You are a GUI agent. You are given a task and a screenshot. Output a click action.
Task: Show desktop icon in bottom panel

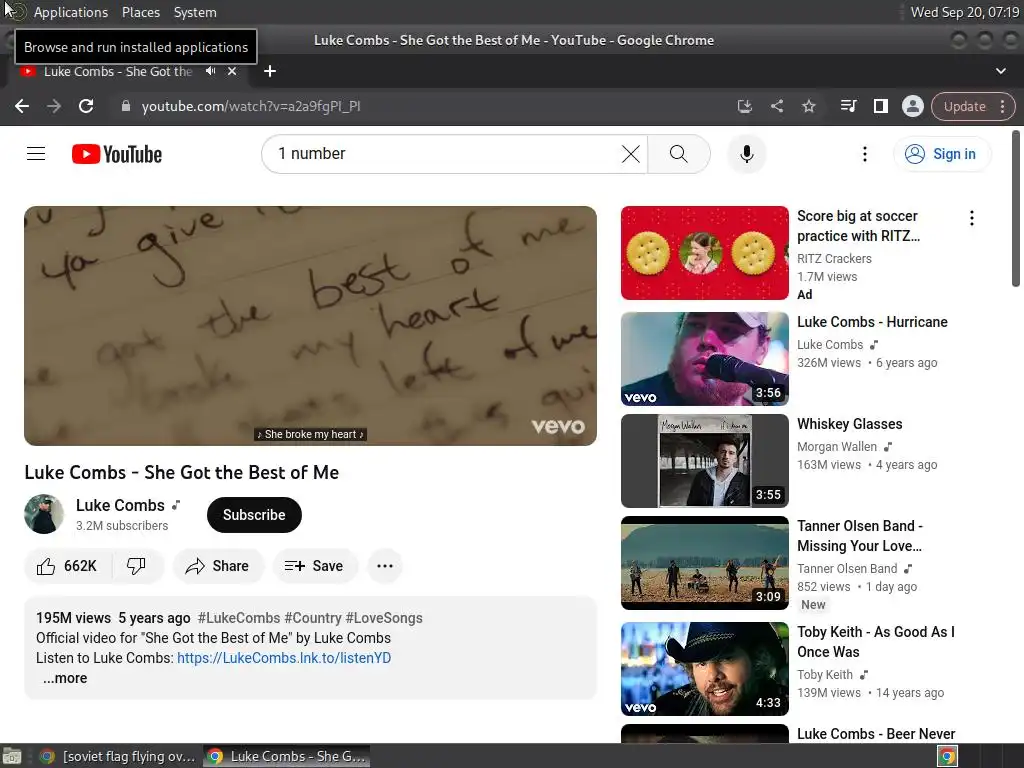[x=12, y=756]
